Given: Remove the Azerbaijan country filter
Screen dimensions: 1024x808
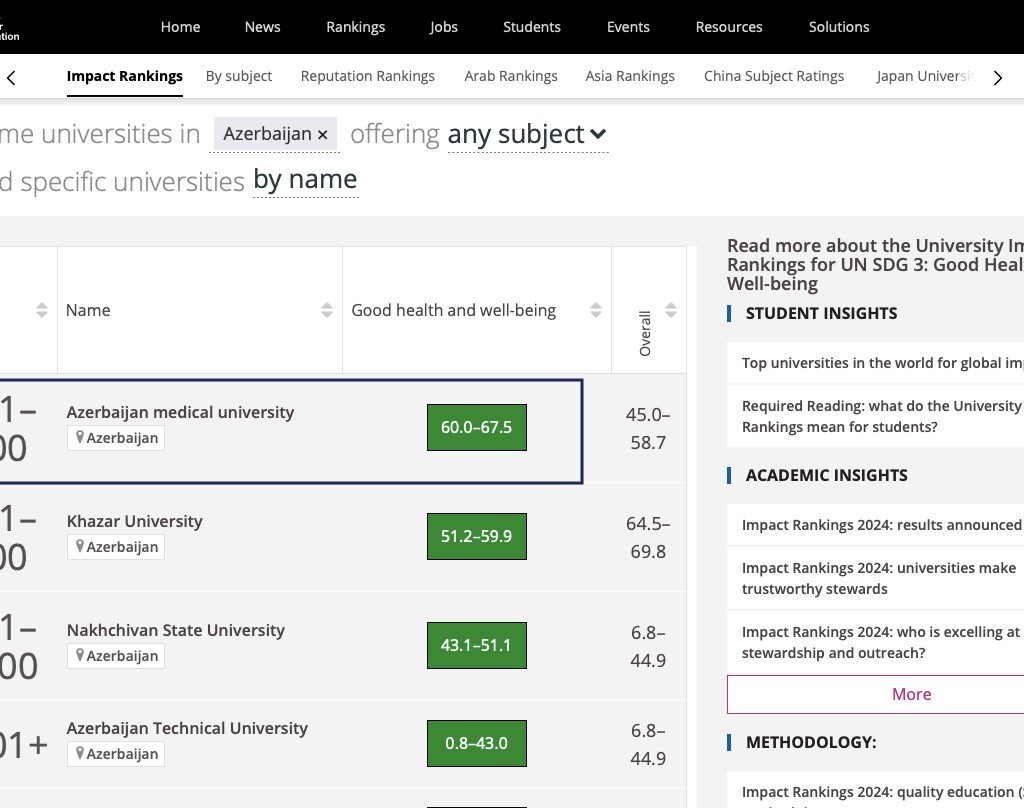Looking at the screenshot, I should pyautogui.click(x=322, y=135).
